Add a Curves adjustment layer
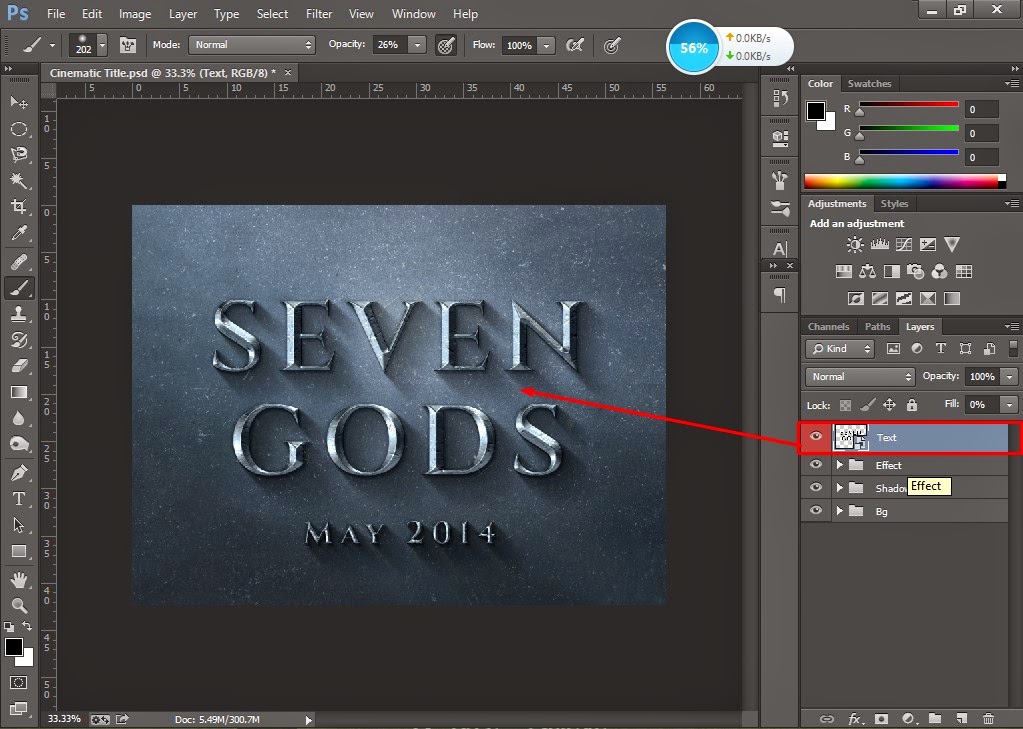The height and width of the screenshot is (729, 1023). point(905,244)
